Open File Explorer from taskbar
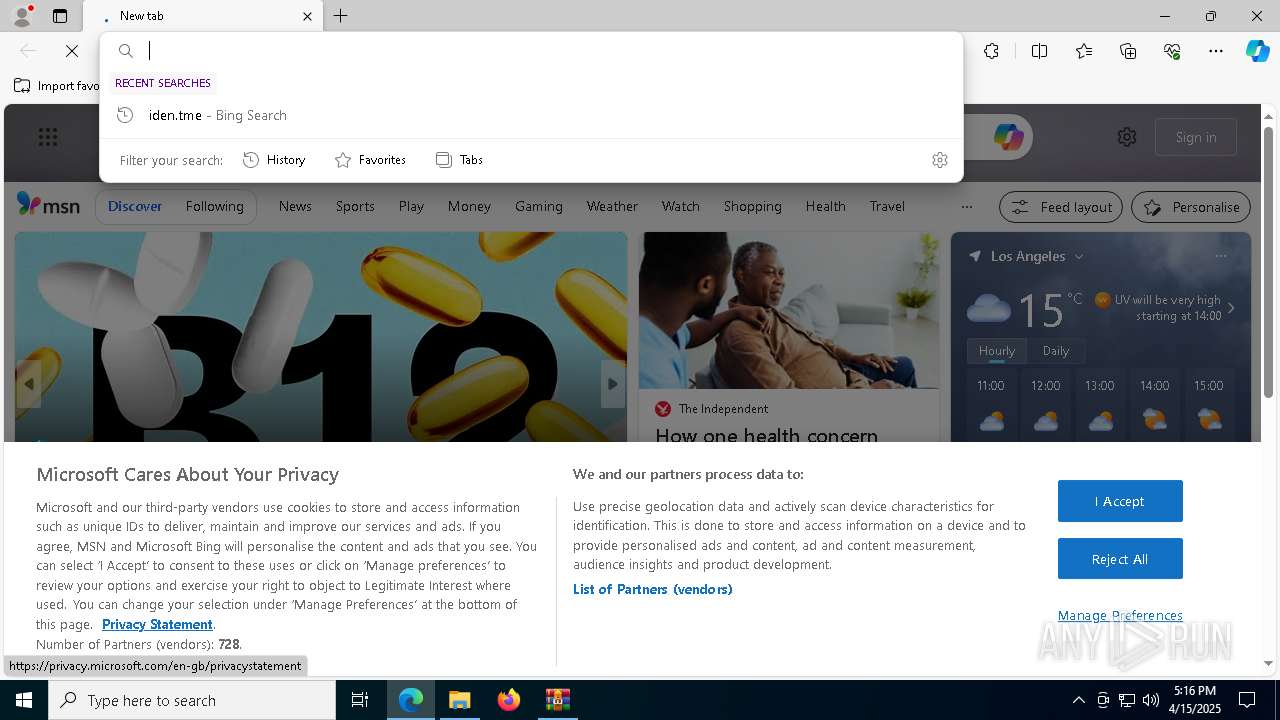The width and height of the screenshot is (1280, 720). click(x=459, y=700)
